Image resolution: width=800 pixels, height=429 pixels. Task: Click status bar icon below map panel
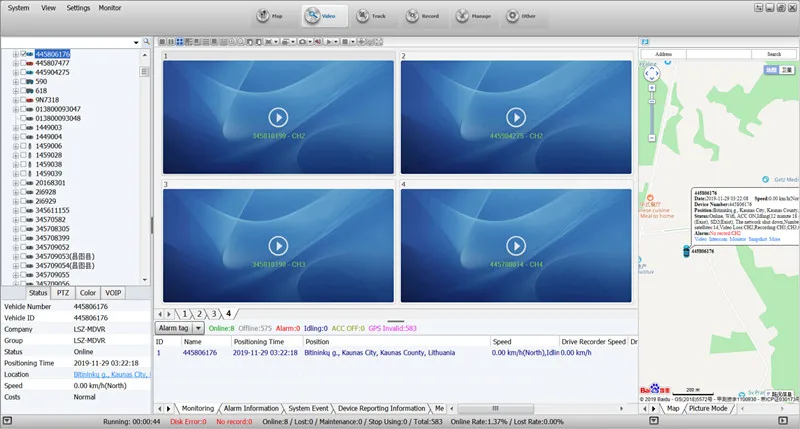tap(654, 421)
